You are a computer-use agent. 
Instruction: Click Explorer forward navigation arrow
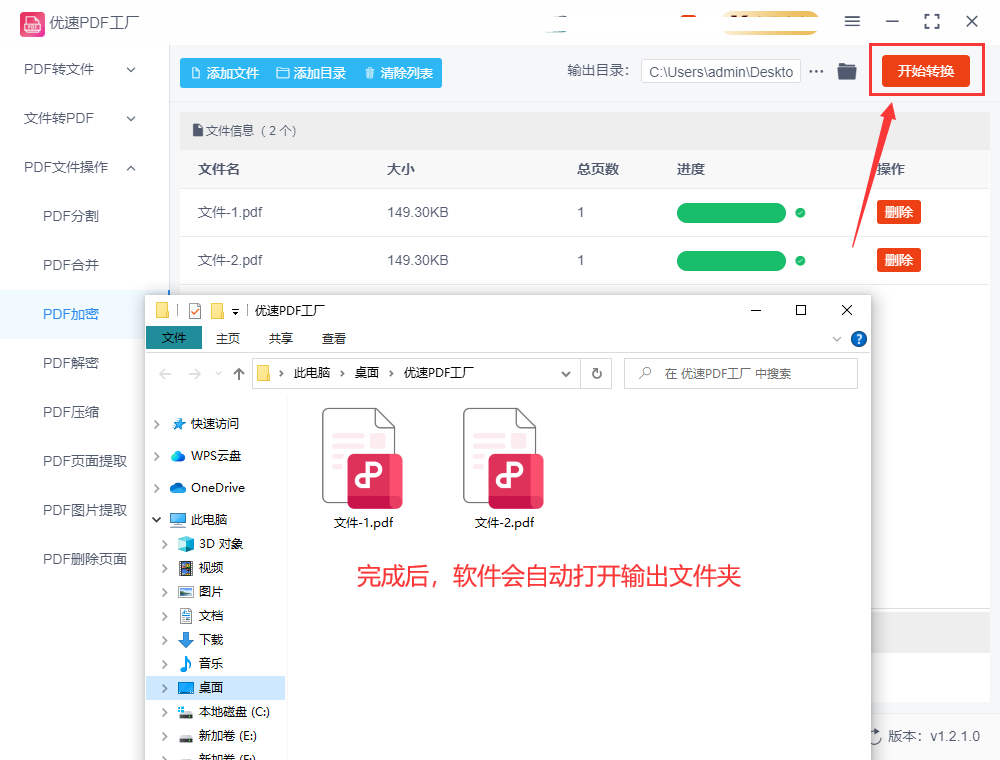coord(195,374)
